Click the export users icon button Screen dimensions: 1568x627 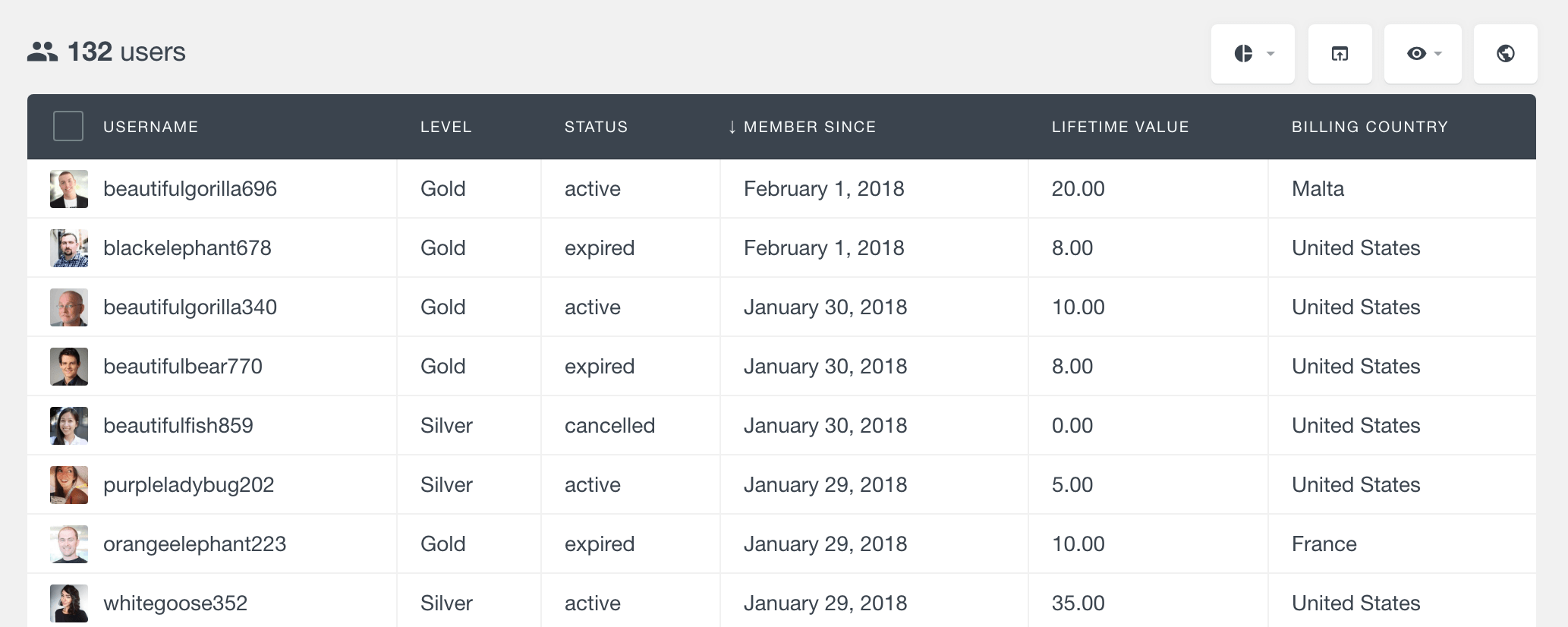pos(1340,54)
